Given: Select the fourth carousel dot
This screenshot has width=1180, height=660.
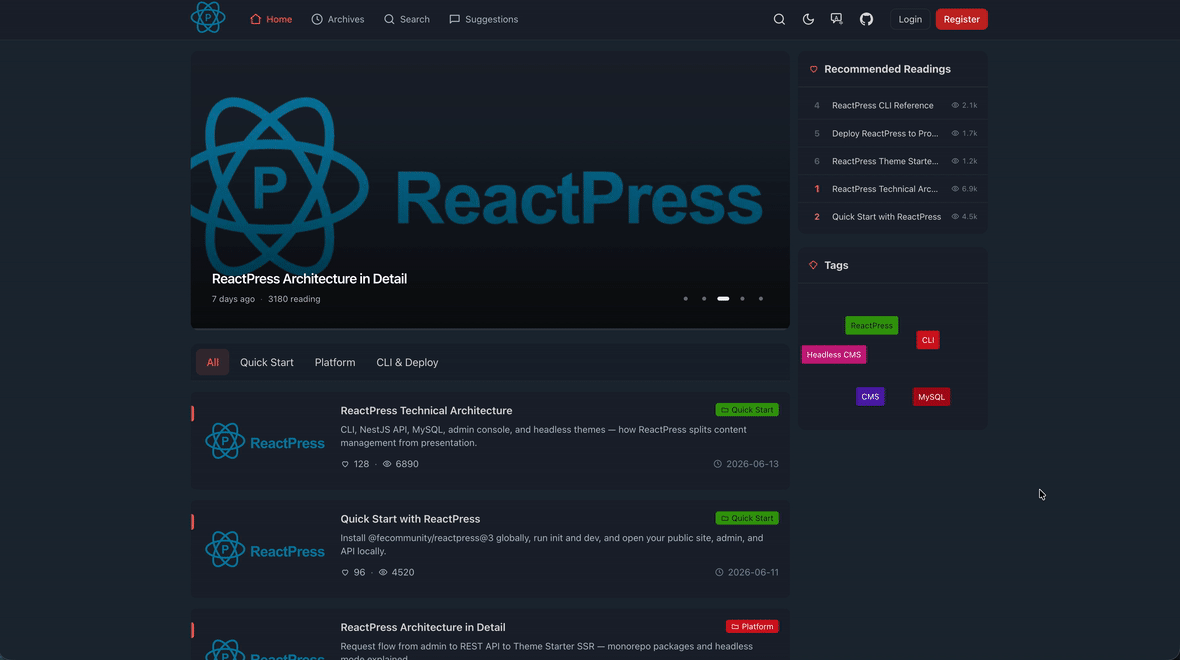Looking at the screenshot, I should [742, 299].
